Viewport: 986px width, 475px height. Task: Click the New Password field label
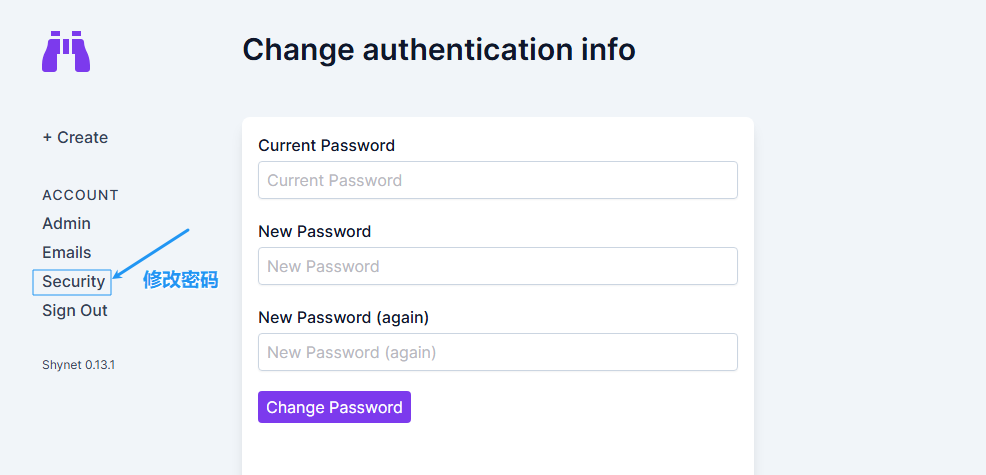(x=314, y=232)
